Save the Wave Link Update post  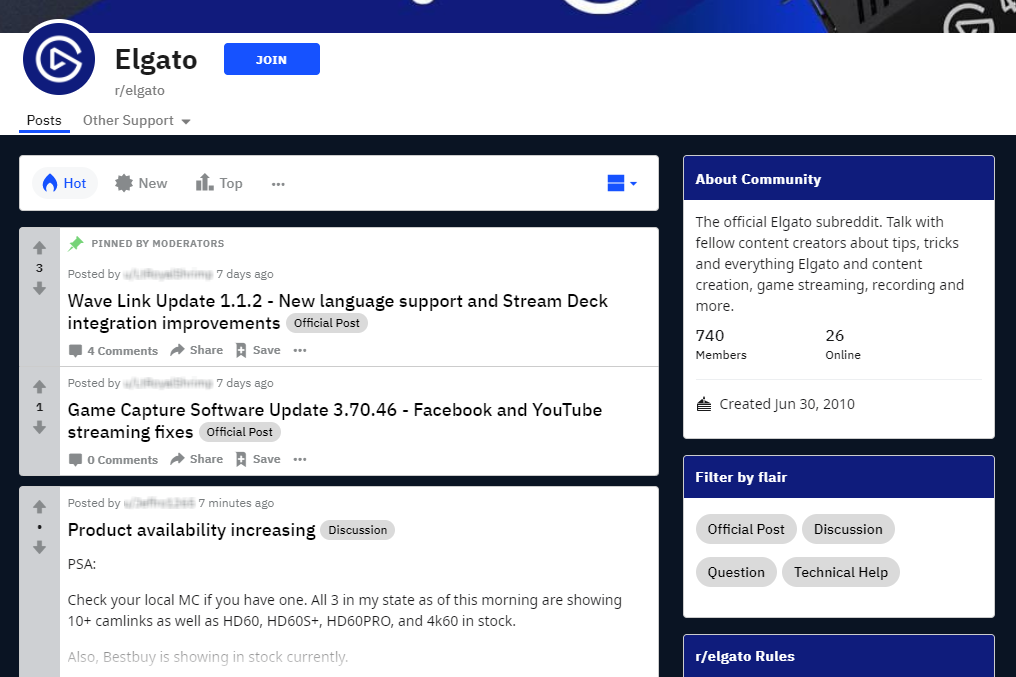point(257,351)
